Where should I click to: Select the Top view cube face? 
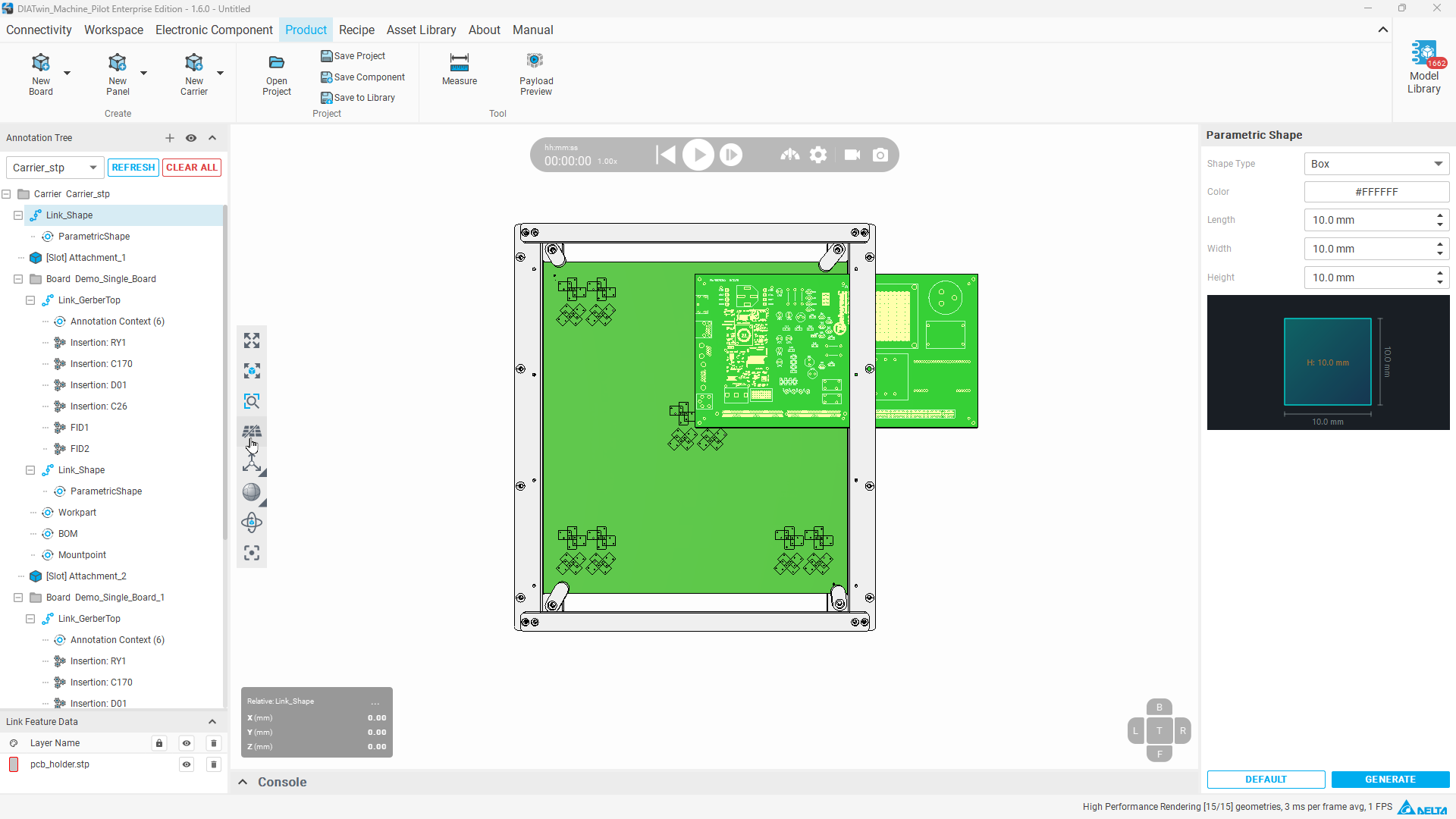[1159, 731]
